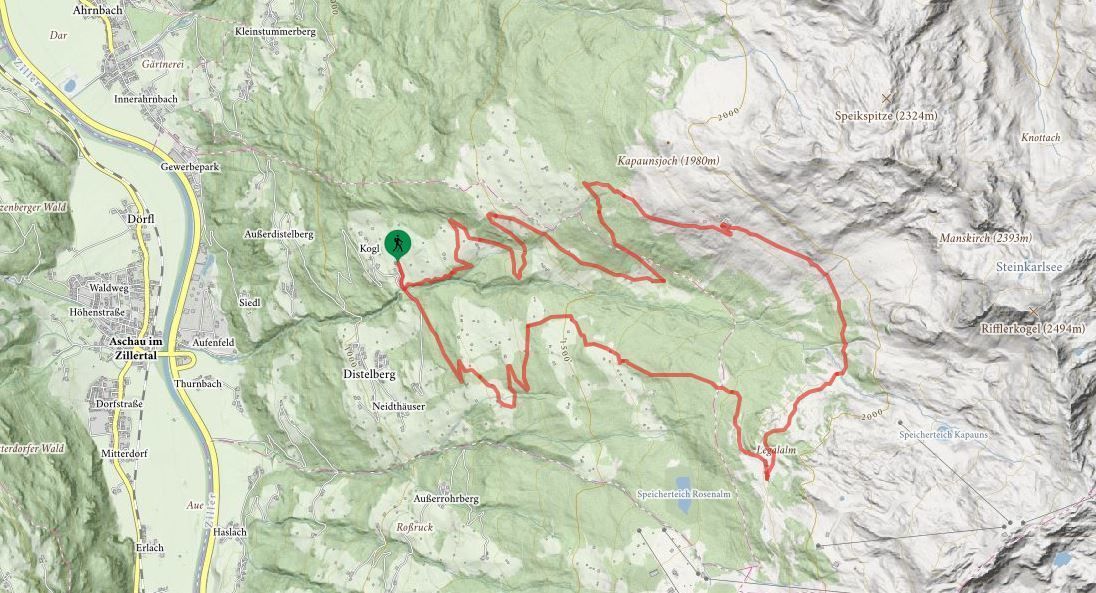Click the Legalalm label on the route

point(776,451)
